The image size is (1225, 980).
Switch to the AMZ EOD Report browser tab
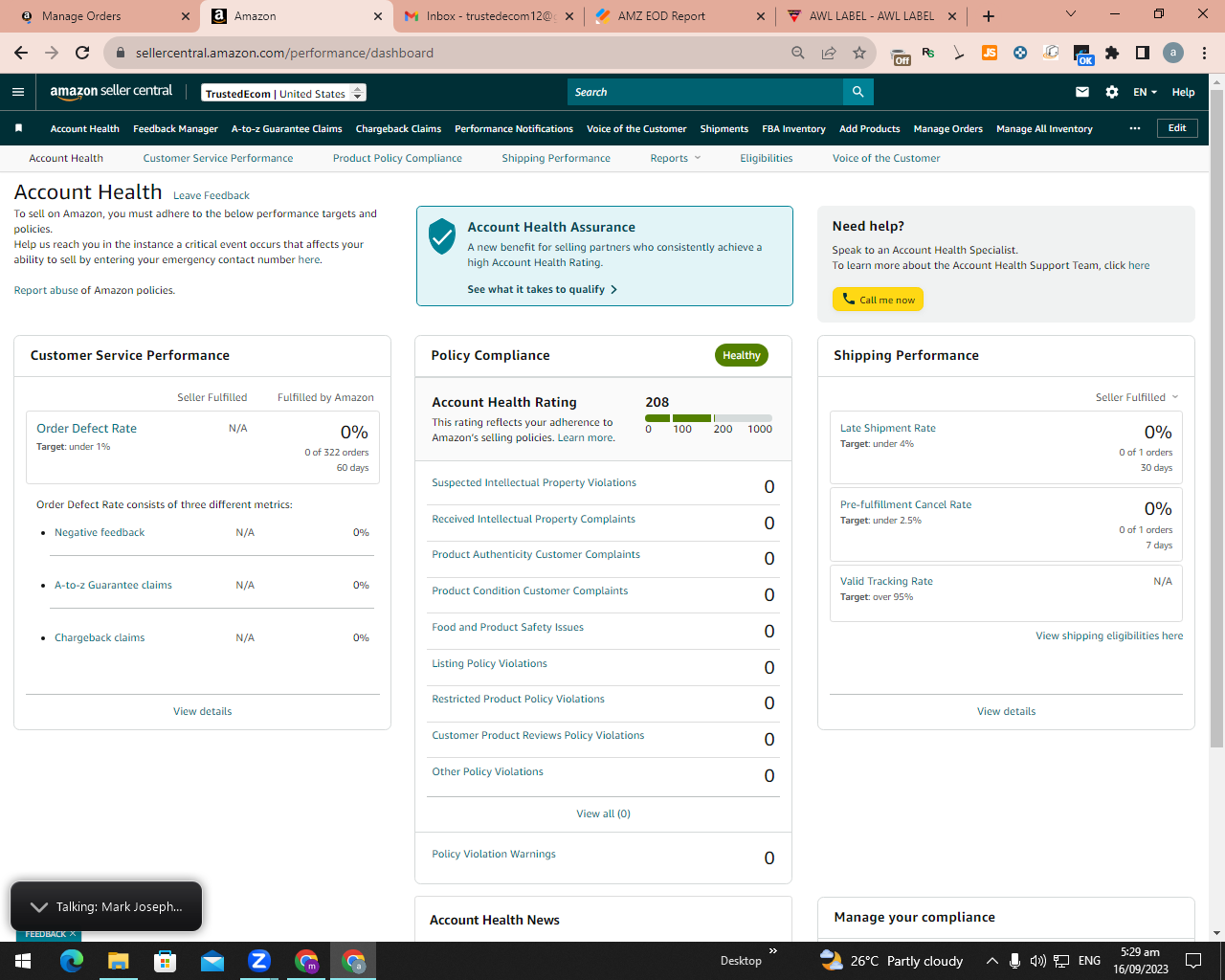[679, 16]
